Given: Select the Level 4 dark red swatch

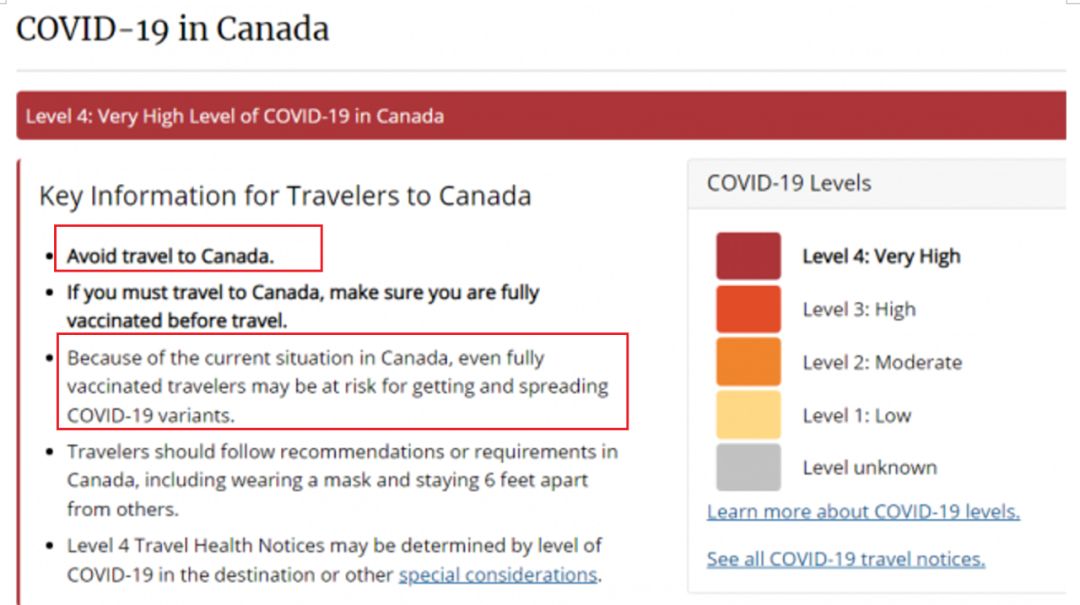Looking at the screenshot, I should point(748,256).
